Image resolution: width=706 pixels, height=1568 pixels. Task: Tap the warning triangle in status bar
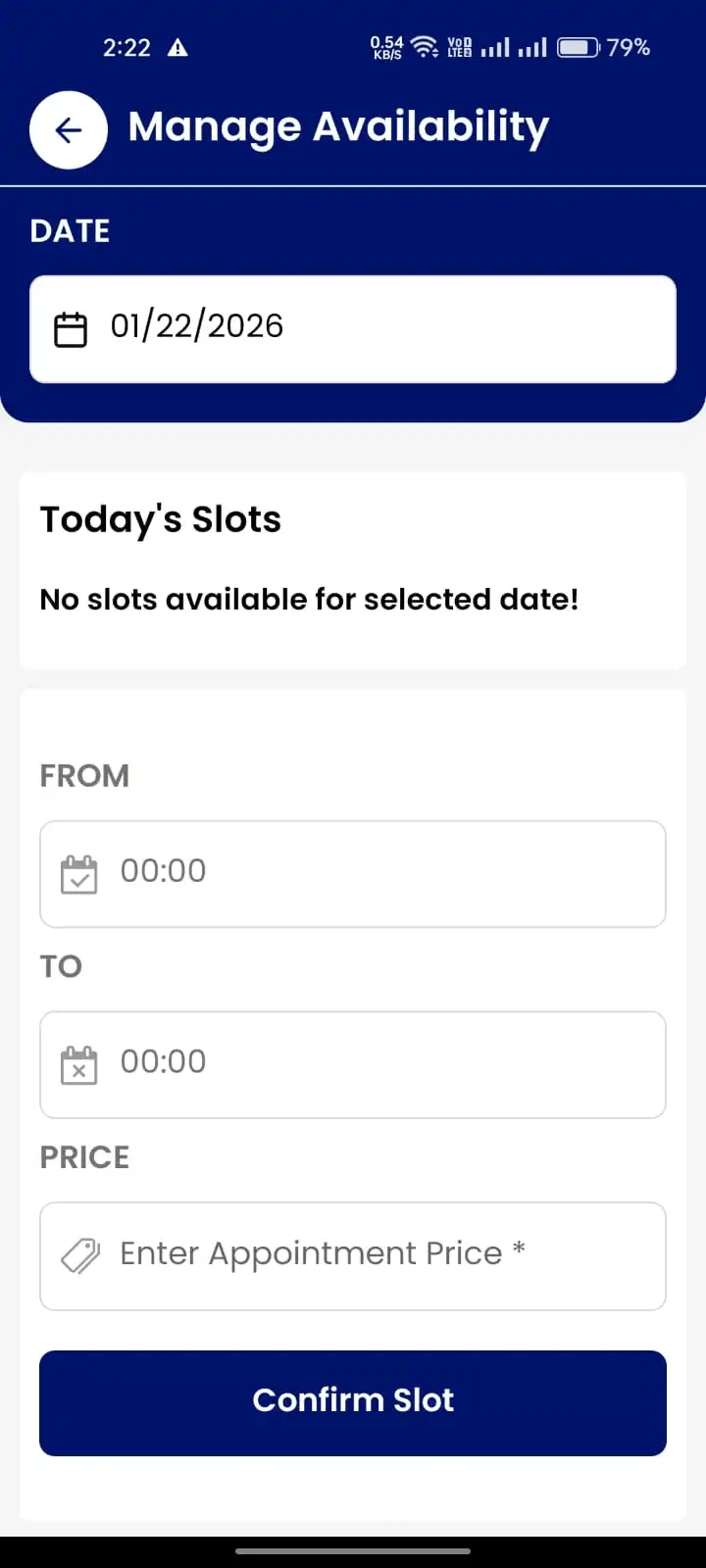pos(177,48)
